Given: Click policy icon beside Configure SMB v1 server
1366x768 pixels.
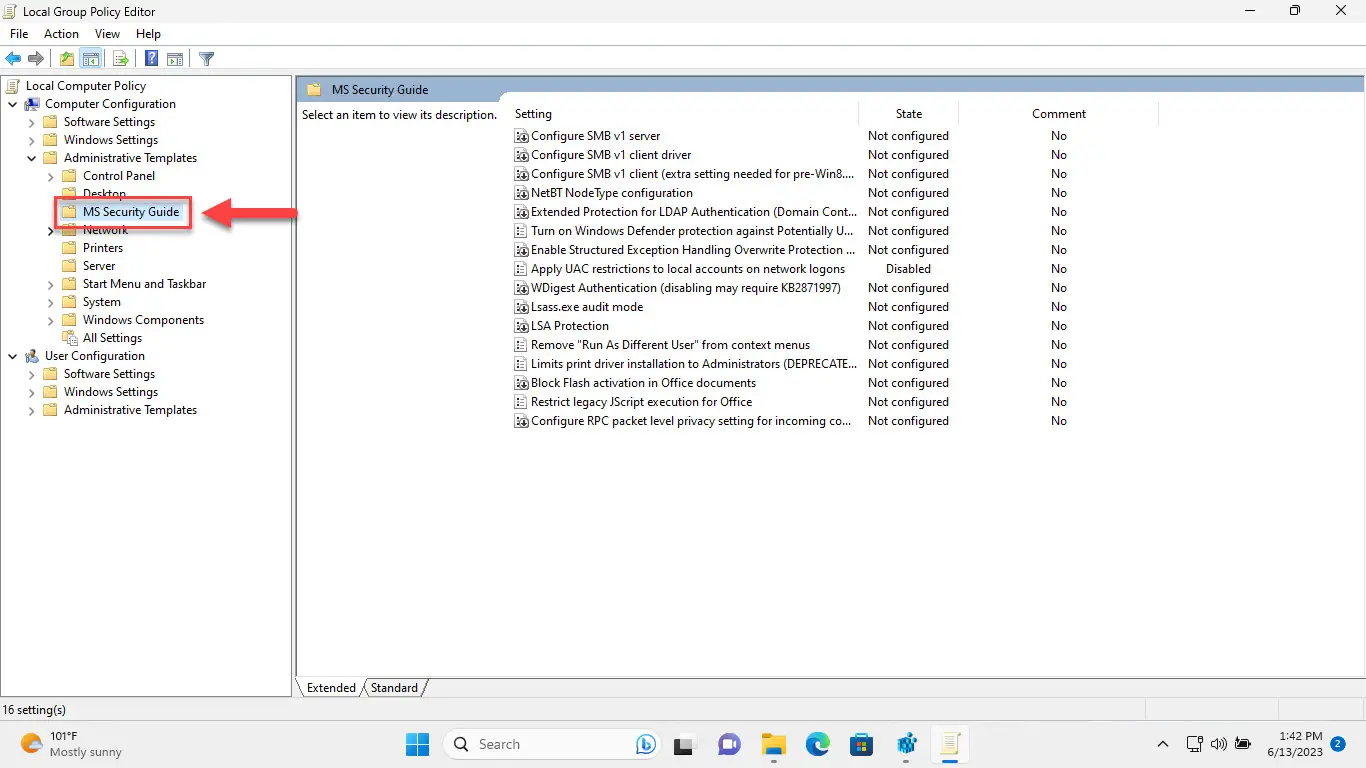Looking at the screenshot, I should (x=521, y=136).
